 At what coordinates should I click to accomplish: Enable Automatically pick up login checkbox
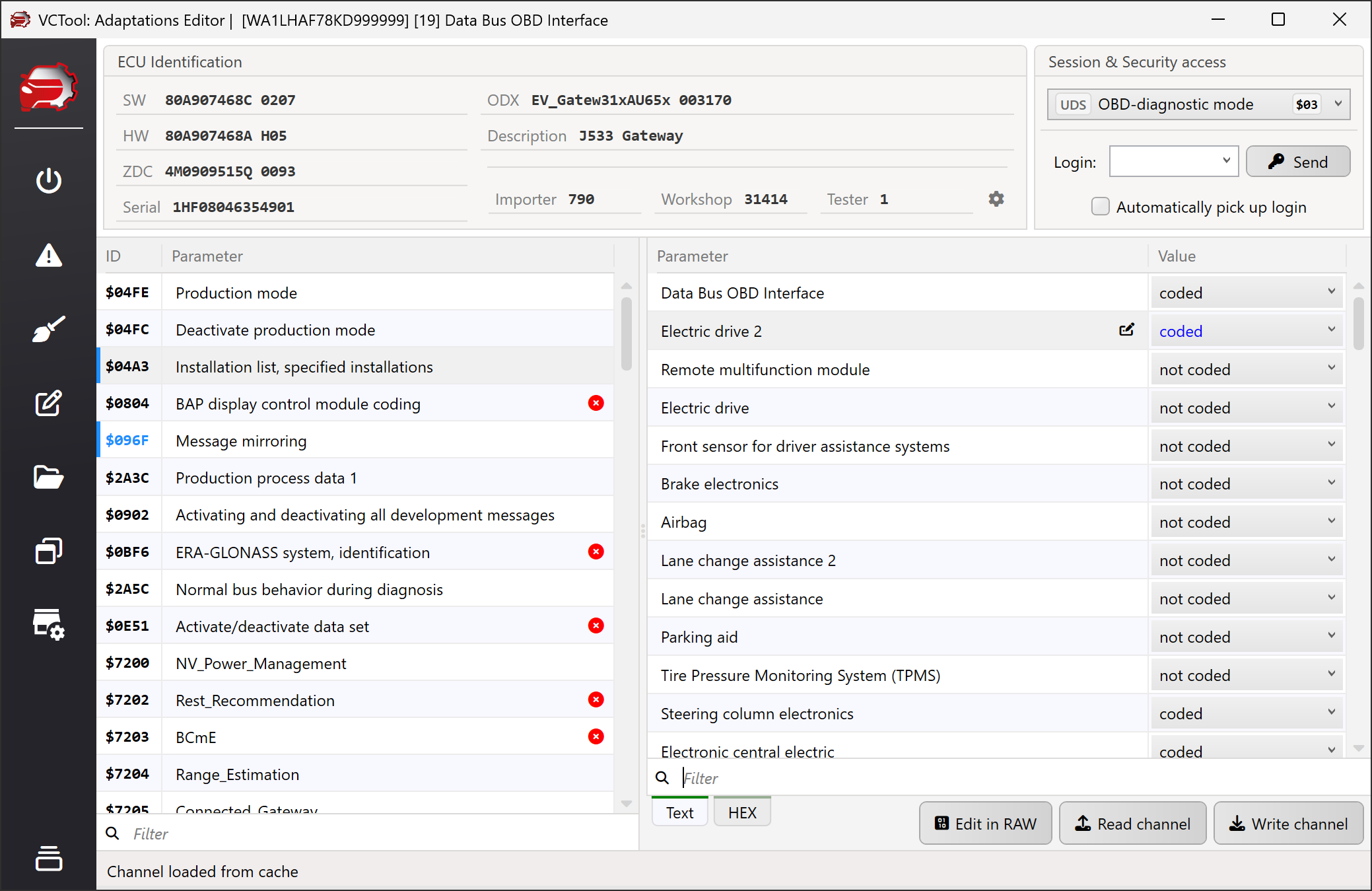(1100, 207)
